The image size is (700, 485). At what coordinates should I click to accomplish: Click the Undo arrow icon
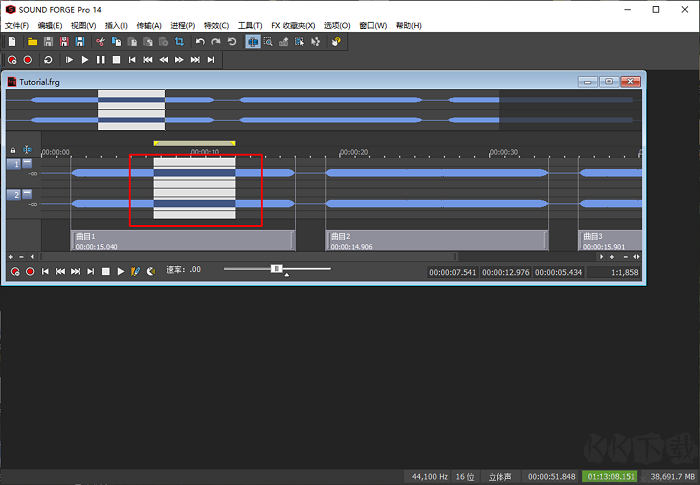tap(200, 42)
